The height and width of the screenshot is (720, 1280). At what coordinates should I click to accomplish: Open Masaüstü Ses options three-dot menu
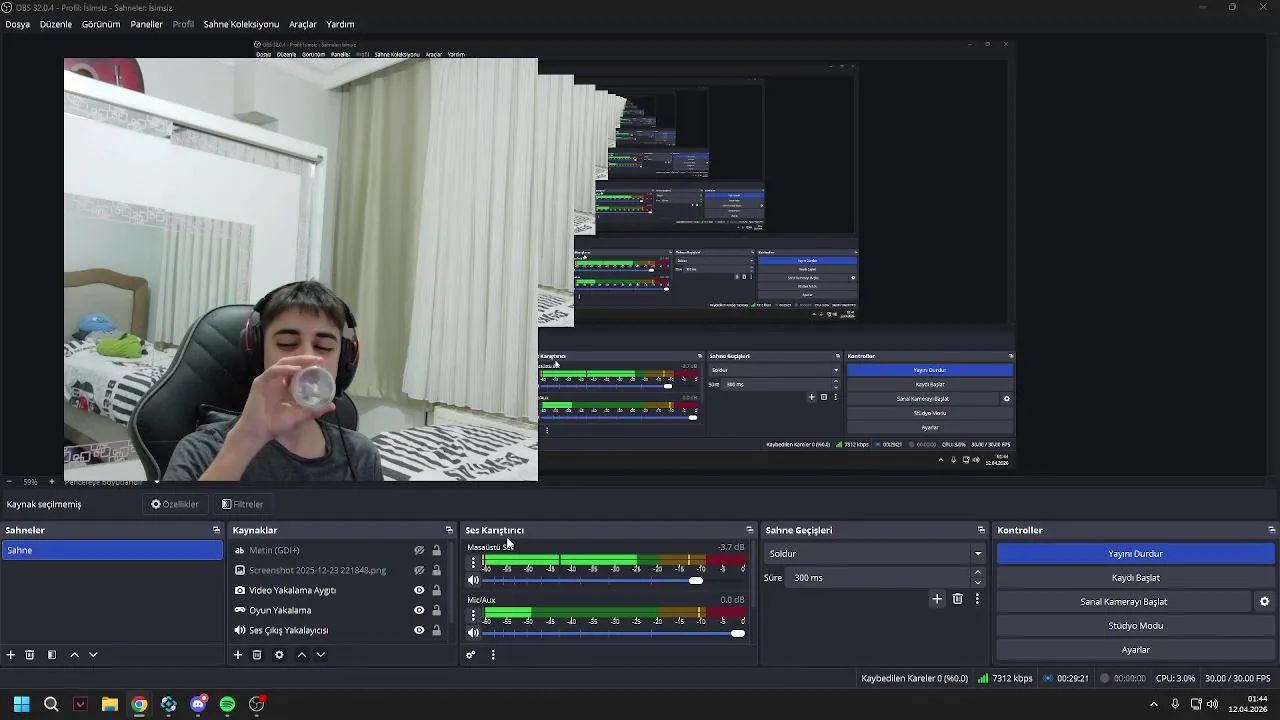point(473,563)
